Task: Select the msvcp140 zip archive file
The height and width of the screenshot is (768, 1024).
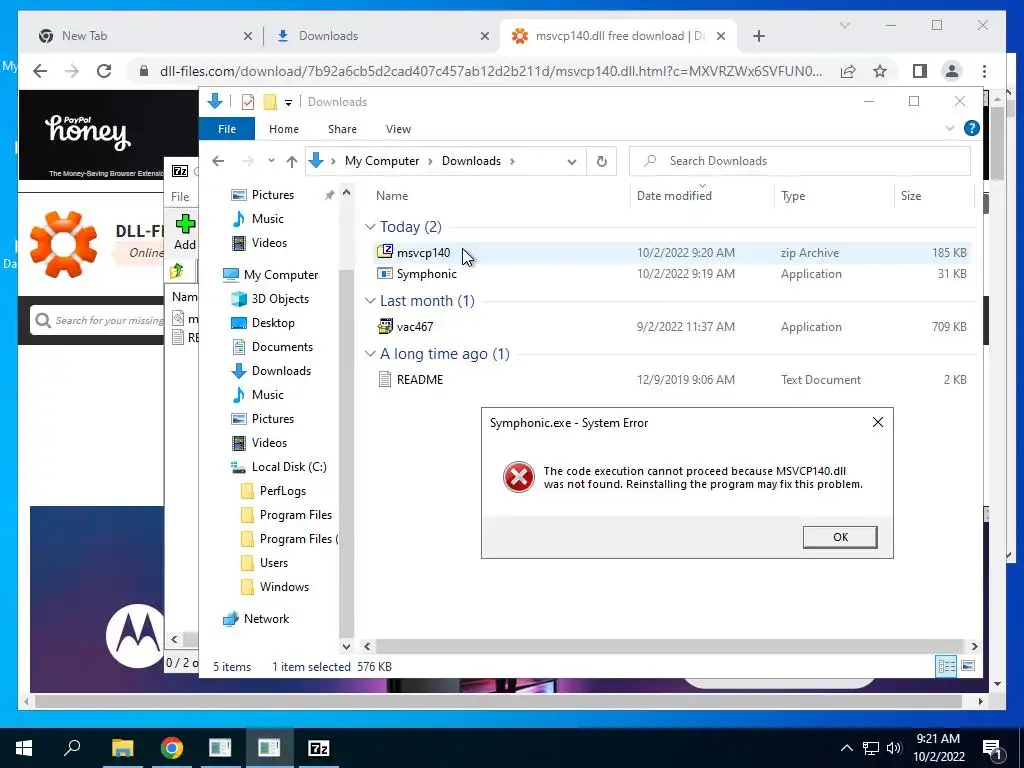Action: (671, 253)
